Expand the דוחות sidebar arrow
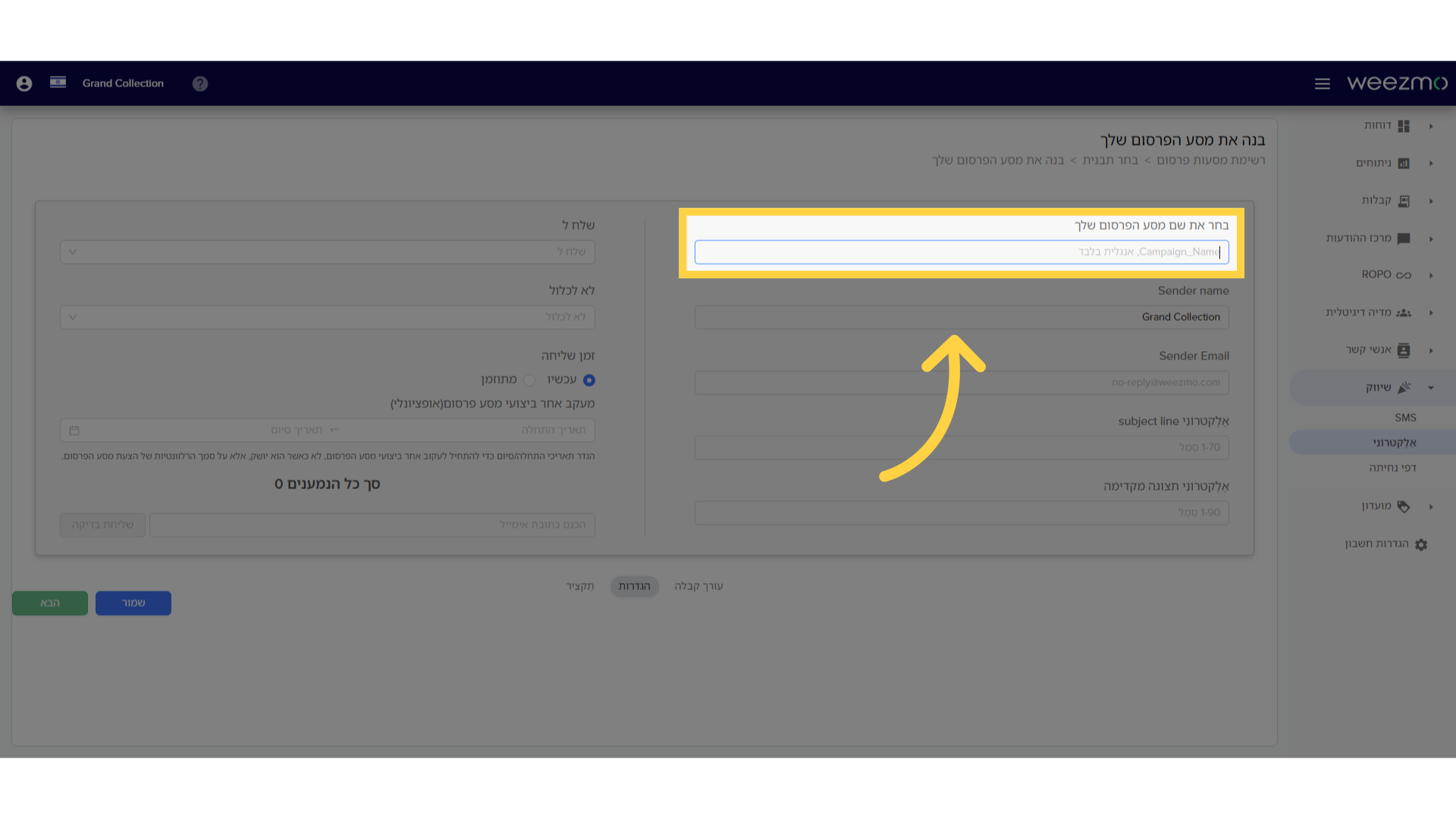1456x819 pixels. [1431, 126]
